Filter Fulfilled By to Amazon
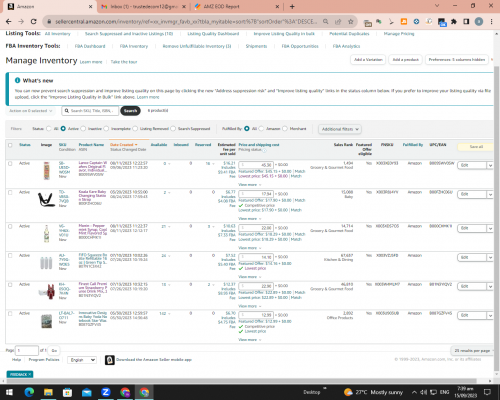The width and height of the screenshot is (500, 400). (261, 129)
